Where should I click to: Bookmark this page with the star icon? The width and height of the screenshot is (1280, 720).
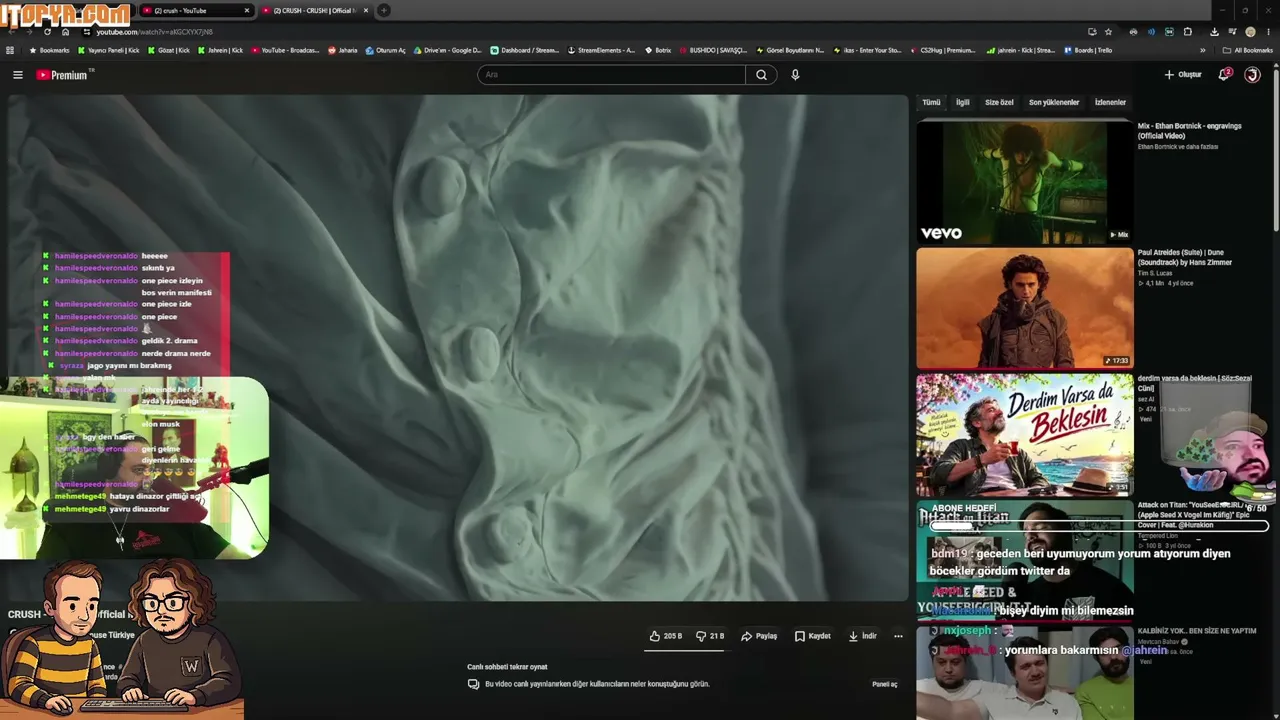coord(1108,32)
